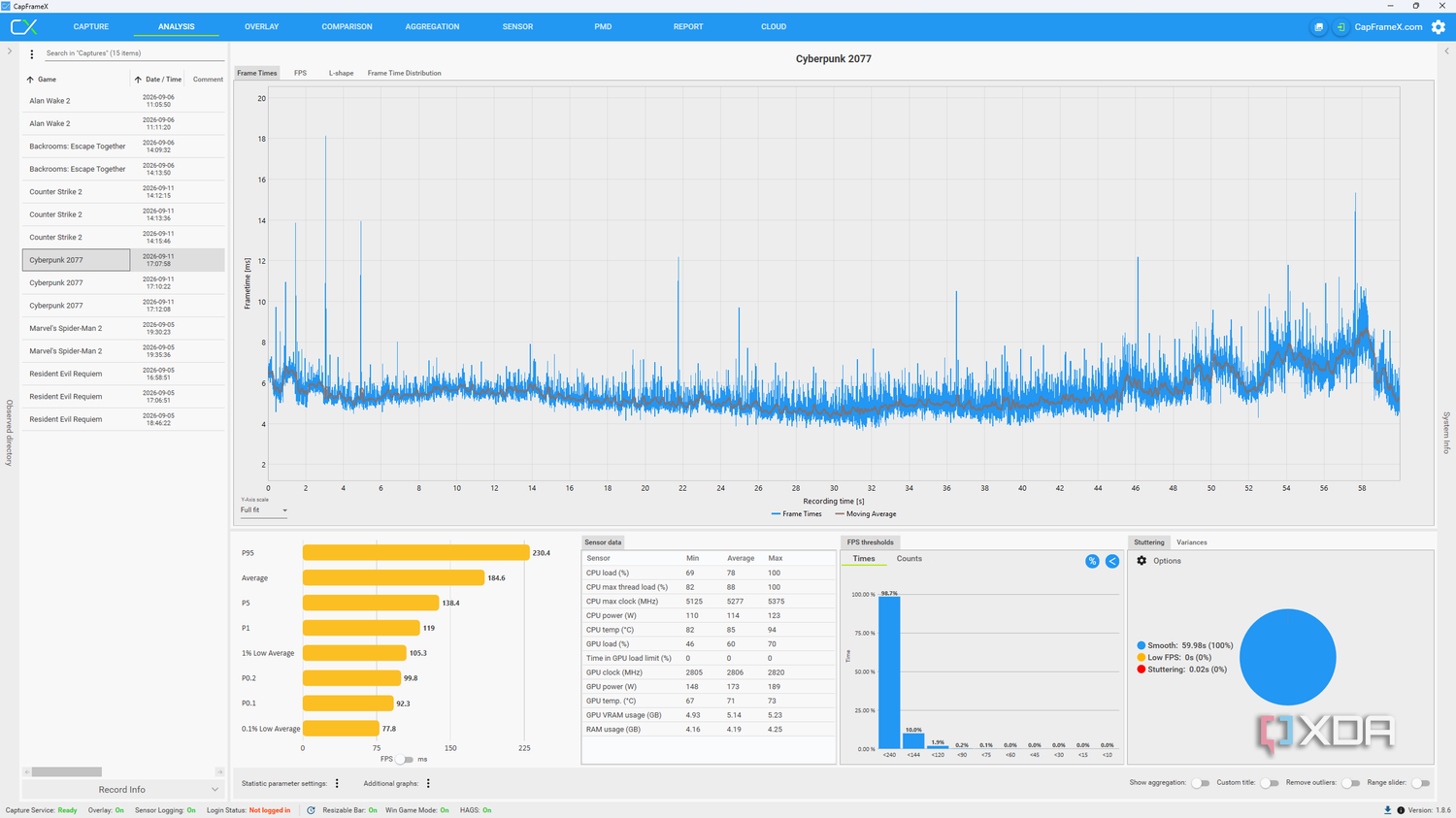The image size is (1456, 818).
Task: Toggle FPS / ms statistics switch
Action: pos(404,760)
